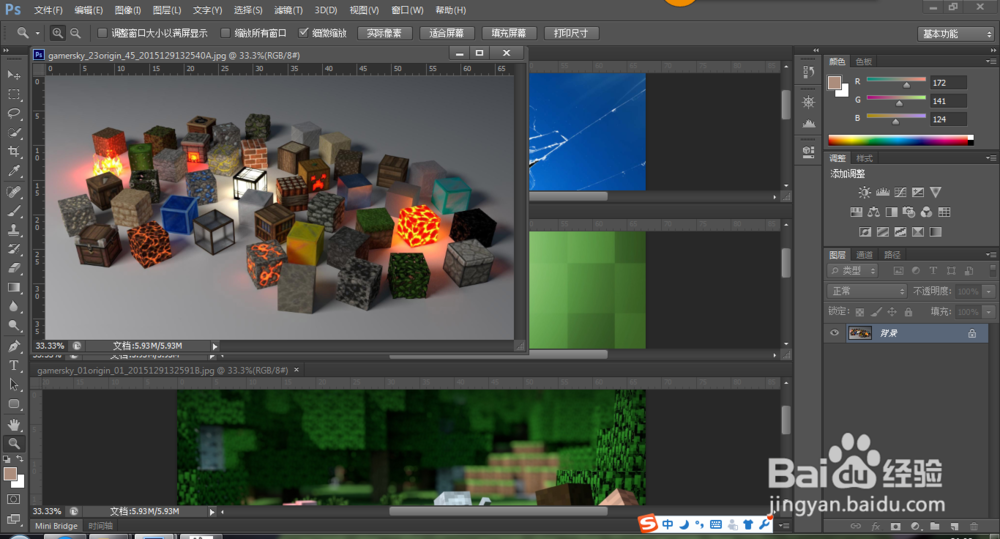Select the Hand tool
Image resolution: width=1000 pixels, height=539 pixels.
tap(13, 425)
